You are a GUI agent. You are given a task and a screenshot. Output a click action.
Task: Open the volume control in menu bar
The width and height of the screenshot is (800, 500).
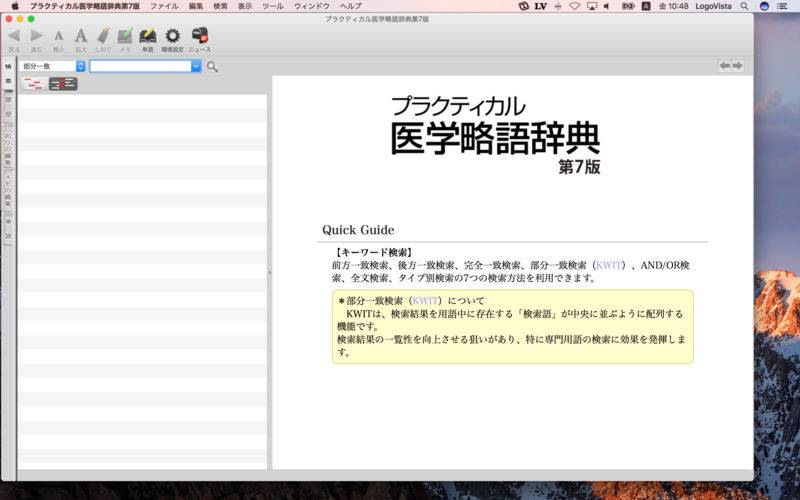(607, 6)
